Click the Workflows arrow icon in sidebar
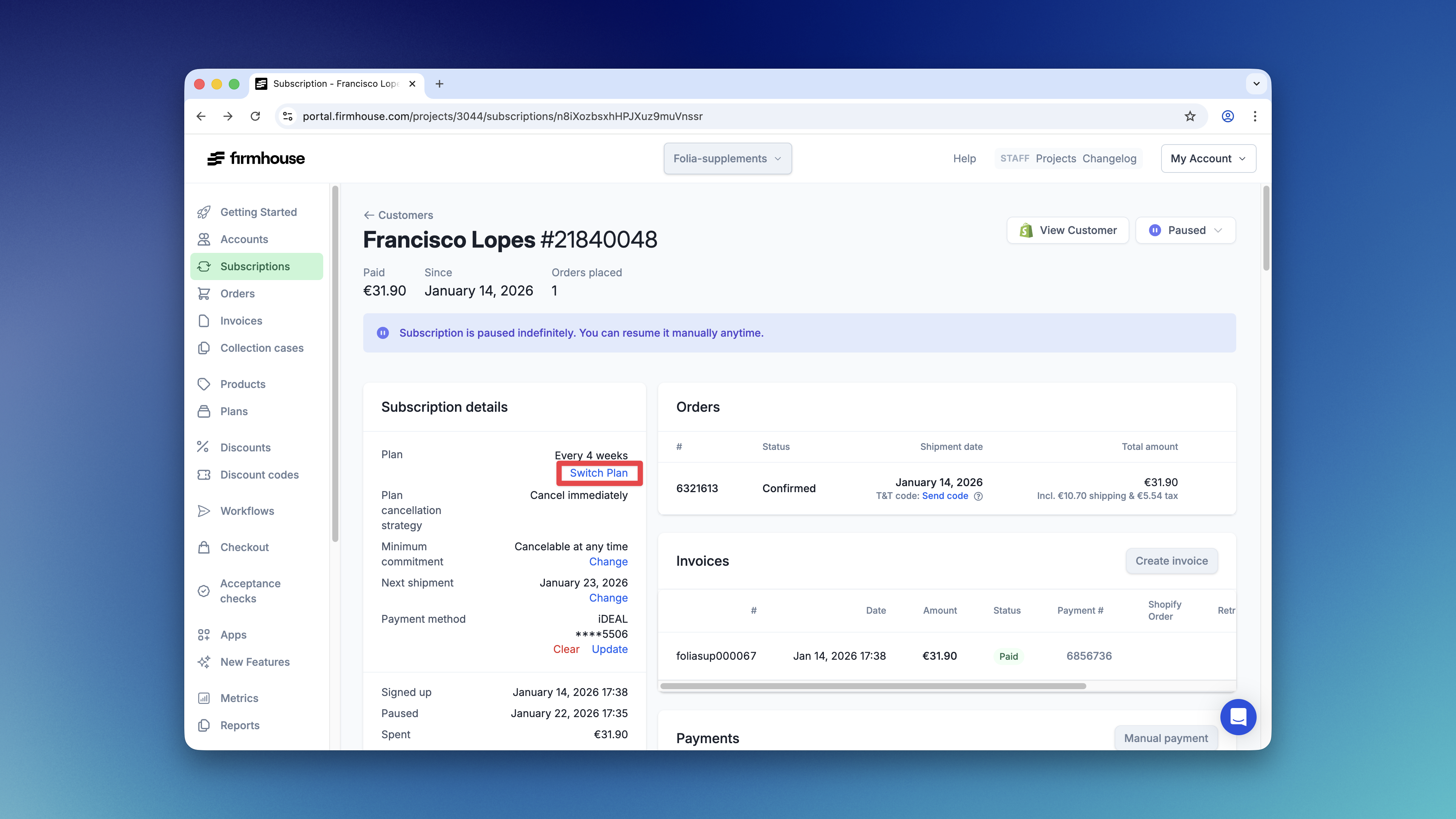Screen dimensions: 1456x819 (x=204, y=511)
